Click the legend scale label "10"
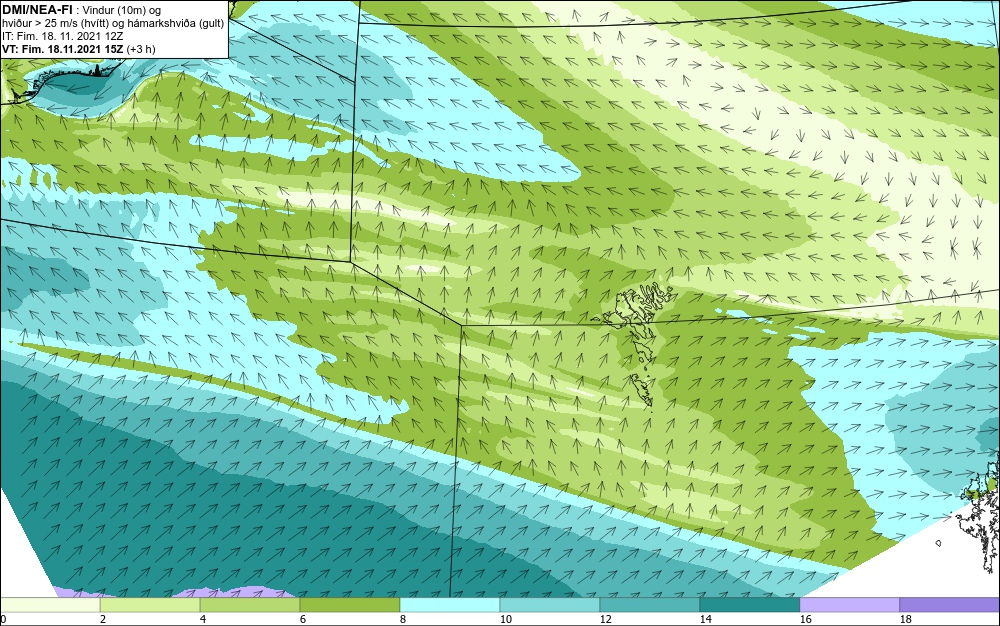 click(506, 619)
